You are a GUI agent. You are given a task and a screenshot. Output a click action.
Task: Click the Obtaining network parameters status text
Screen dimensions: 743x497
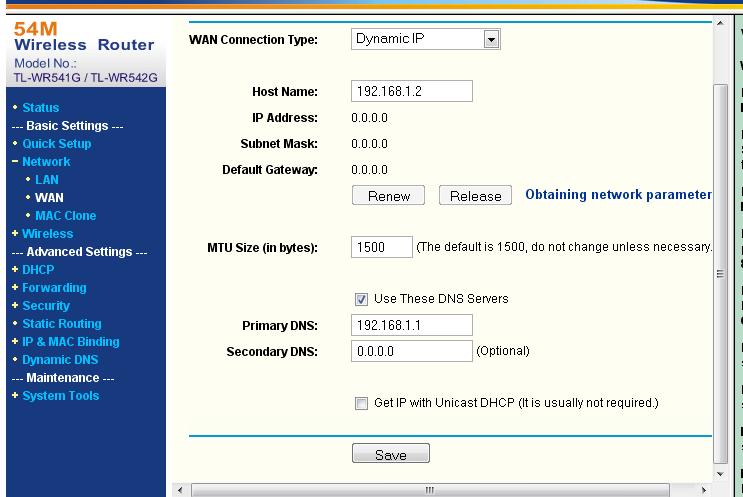618,195
